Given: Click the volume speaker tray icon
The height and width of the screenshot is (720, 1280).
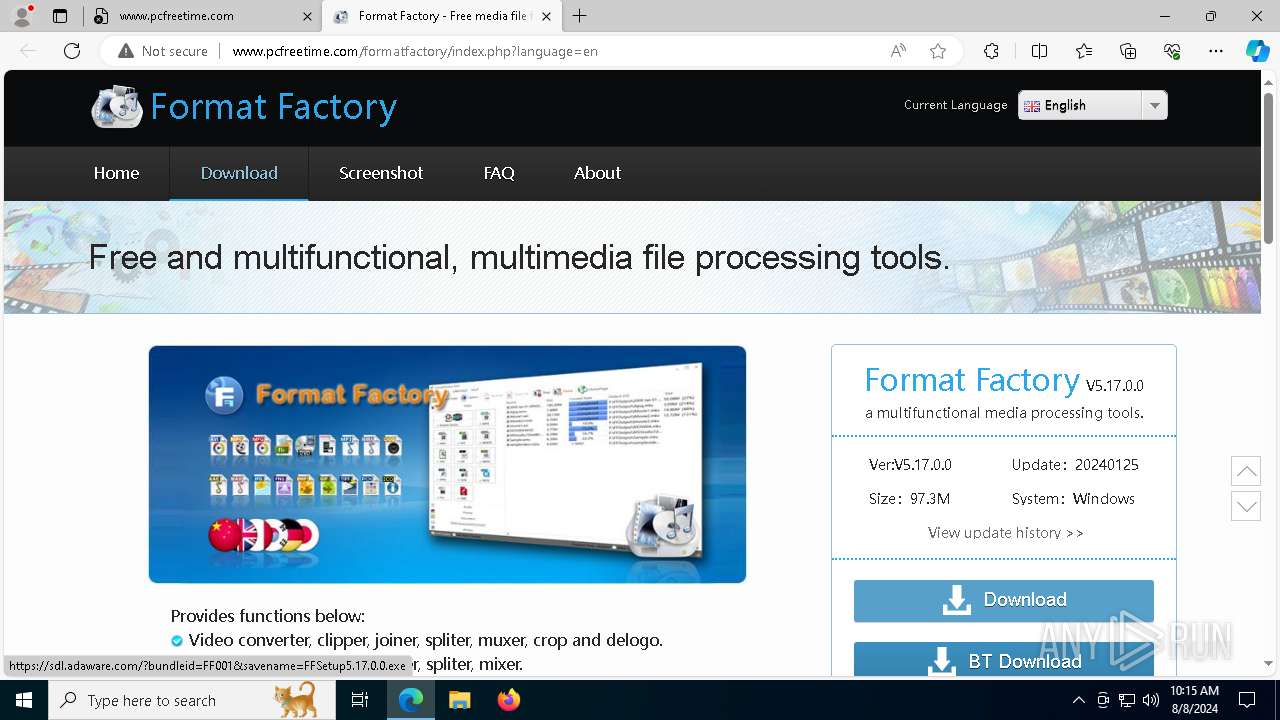Looking at the screenshot, I should (x=1150, y=700).
